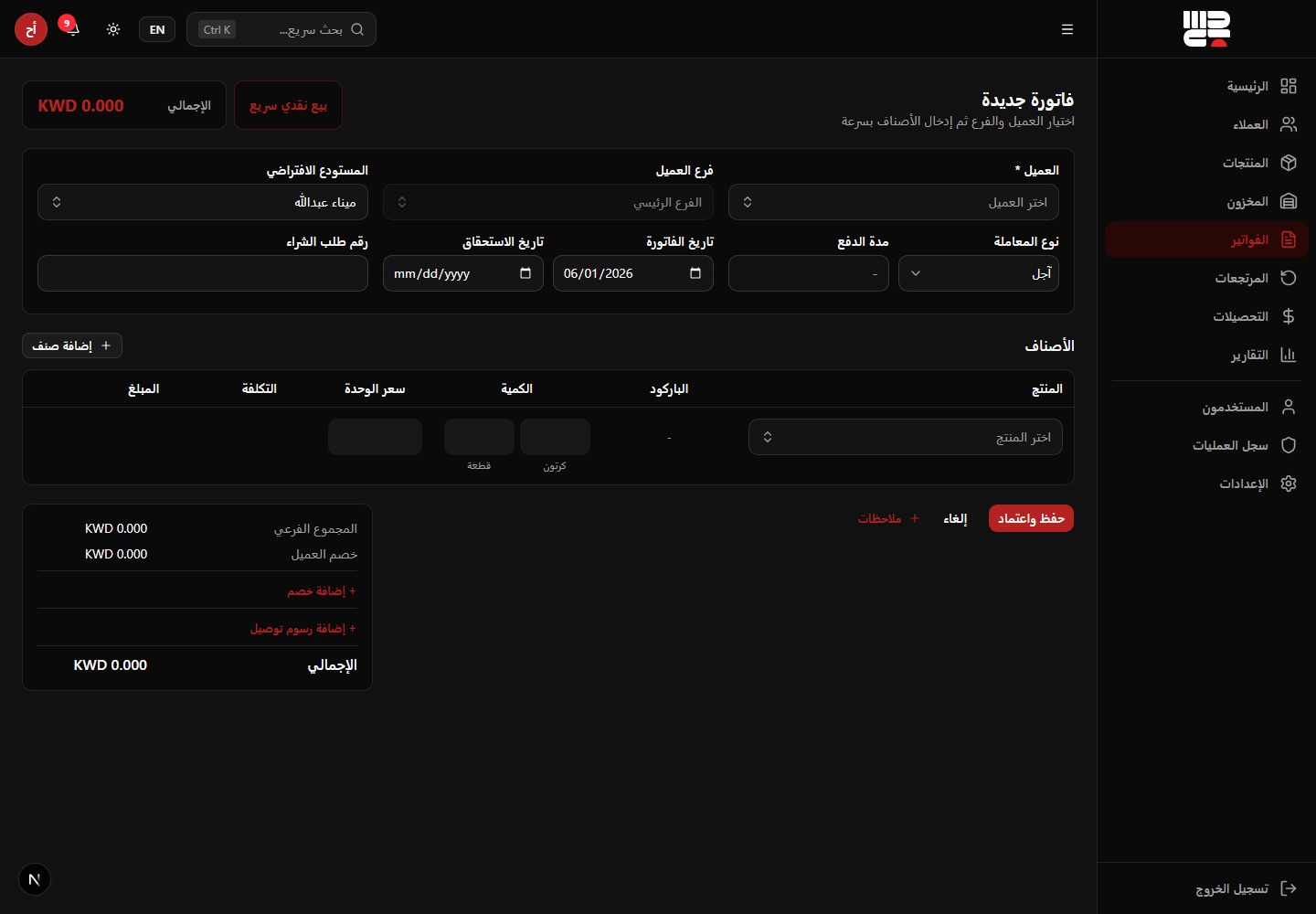Go to الرئيسية menu item

pyautogui.click(x=1206, y=86)
